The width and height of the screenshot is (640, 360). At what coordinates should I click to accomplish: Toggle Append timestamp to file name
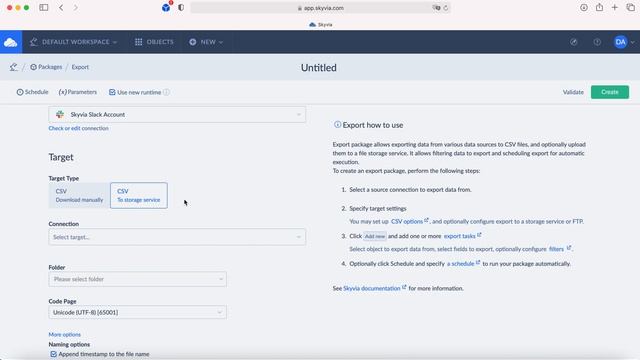tap(53, 354)
